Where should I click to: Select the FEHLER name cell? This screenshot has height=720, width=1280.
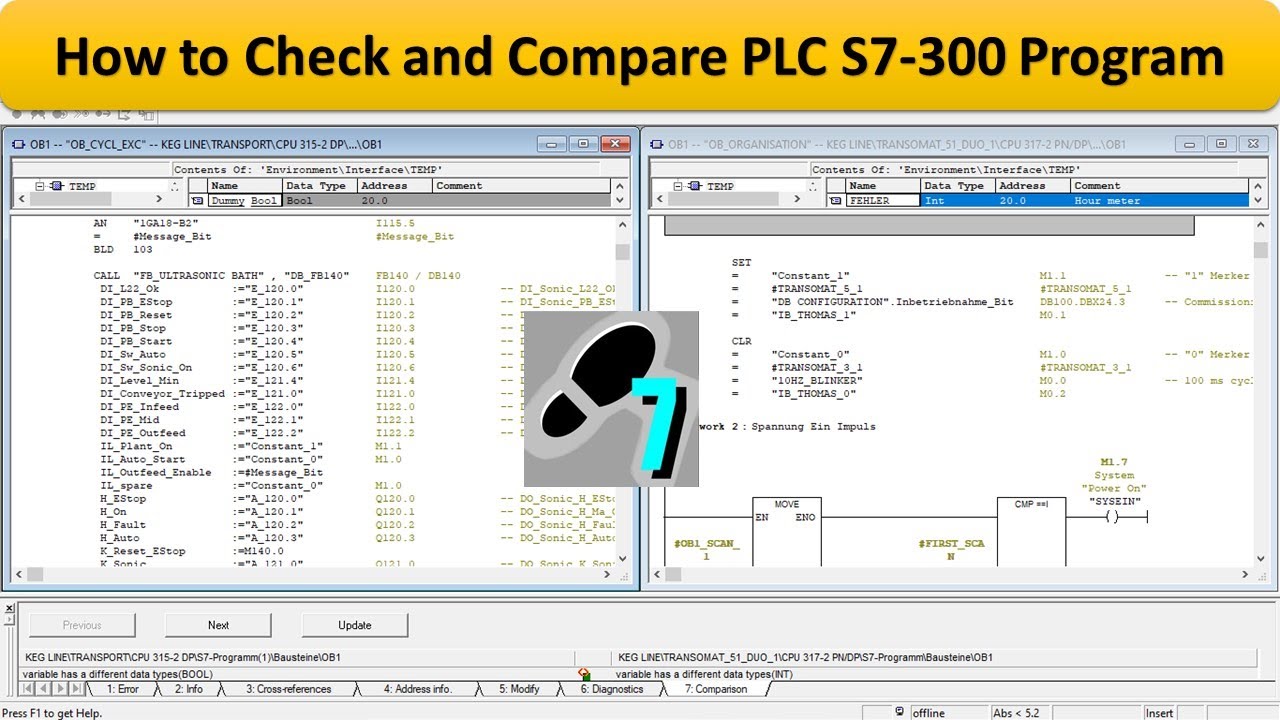(x=883, y=200)
